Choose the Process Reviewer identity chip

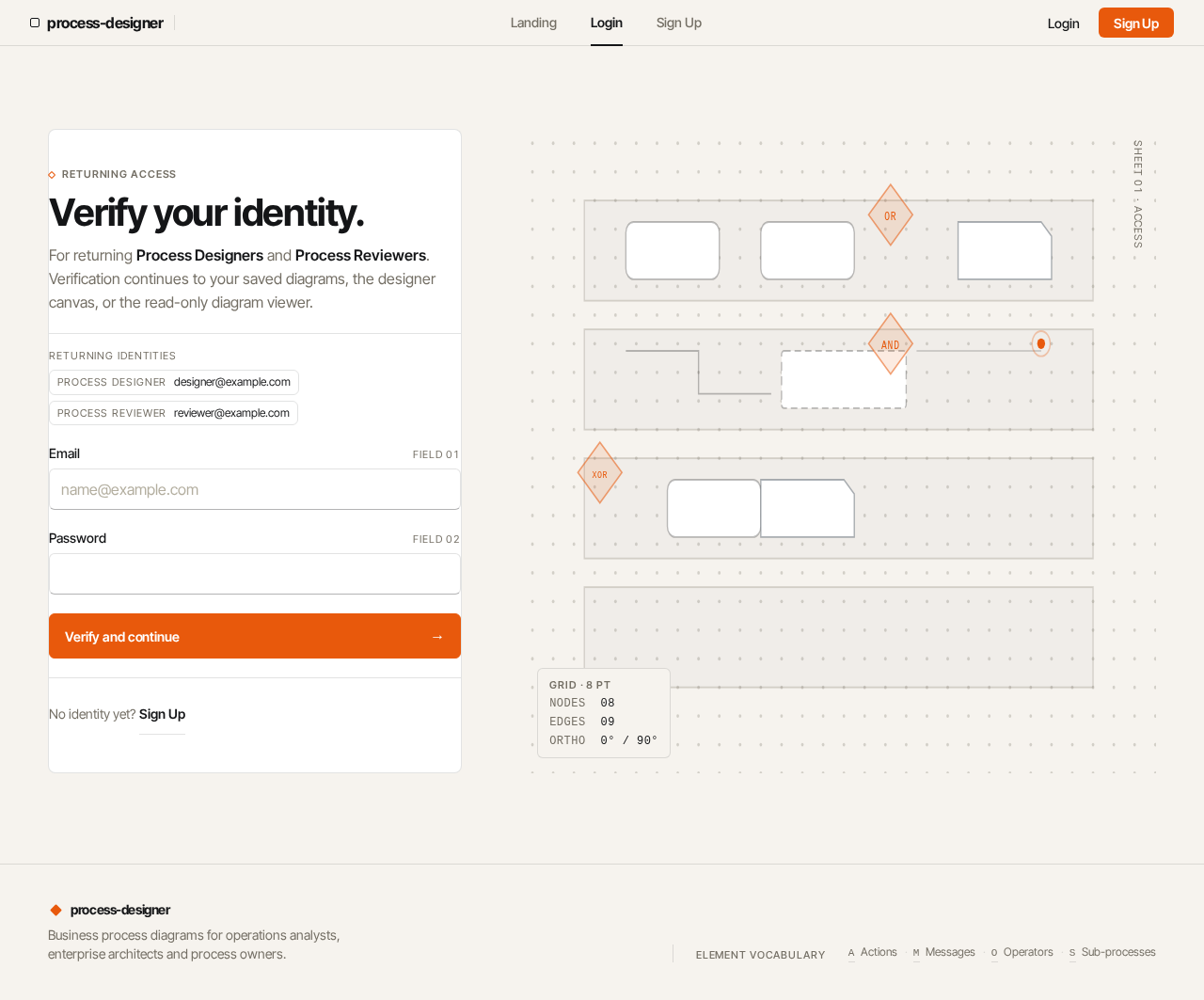[x=173, y=413]
